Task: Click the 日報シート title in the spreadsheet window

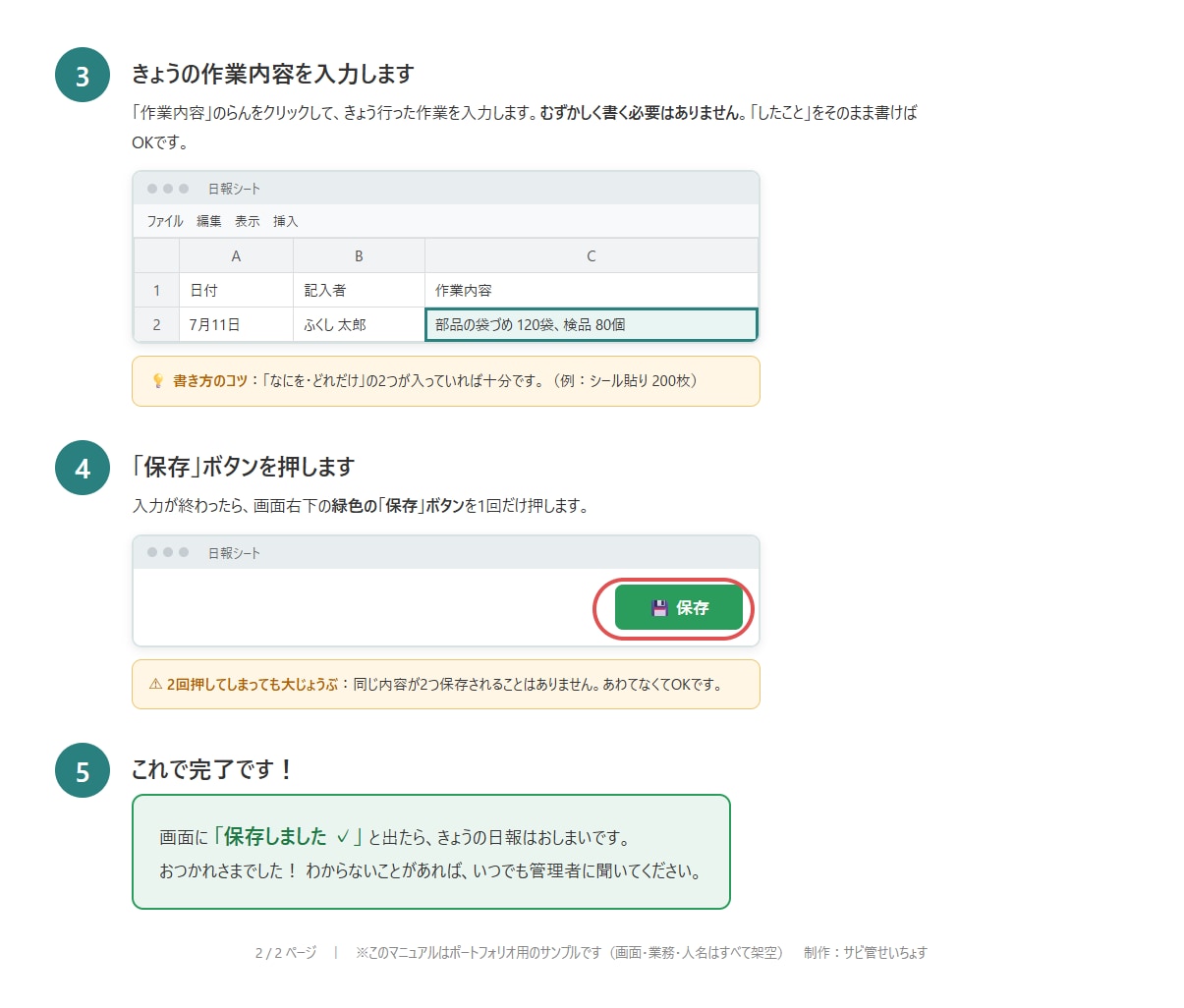Action: pyautogui.click(x=234, y=189)
